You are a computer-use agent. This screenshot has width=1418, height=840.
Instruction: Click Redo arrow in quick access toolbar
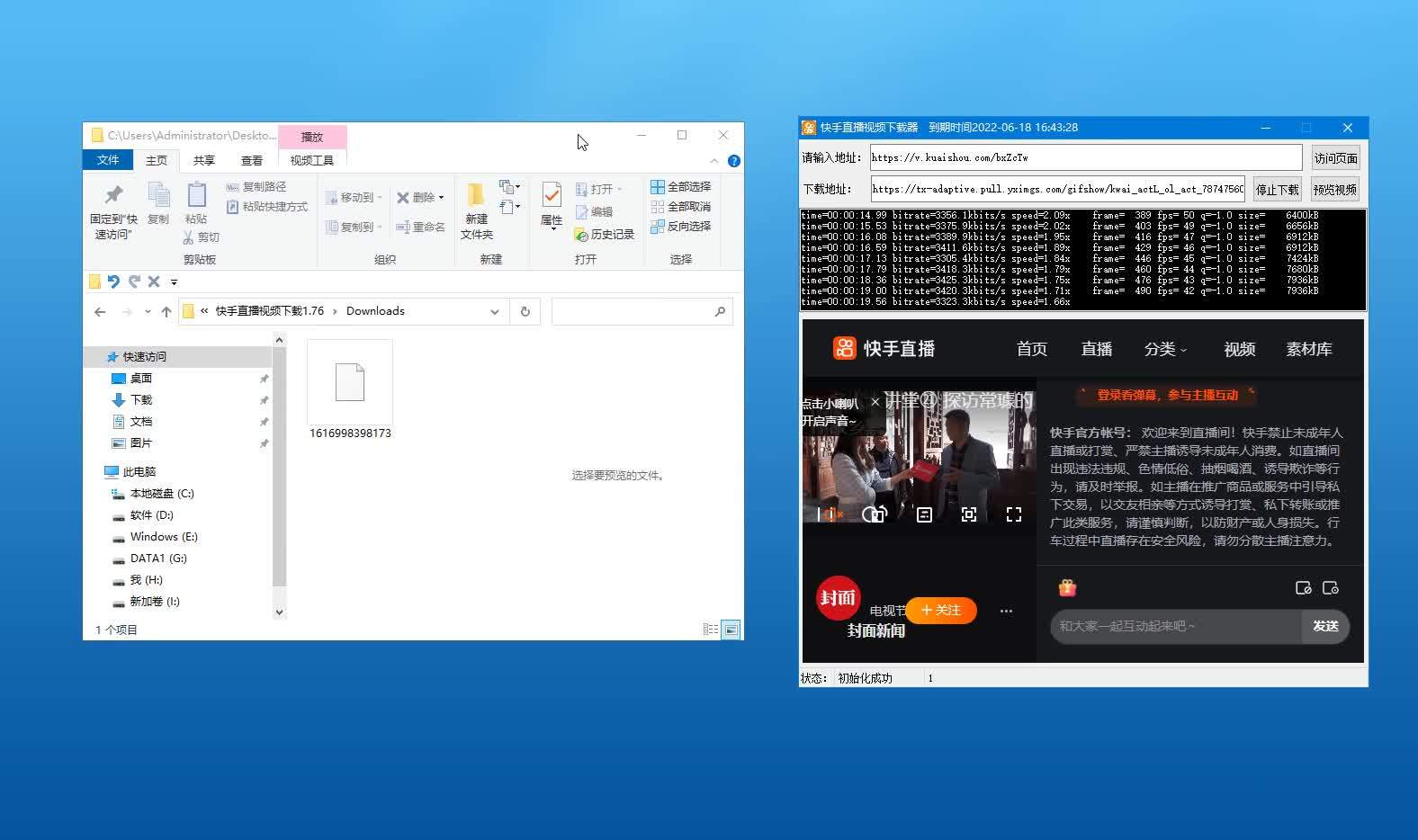point(134,281)
